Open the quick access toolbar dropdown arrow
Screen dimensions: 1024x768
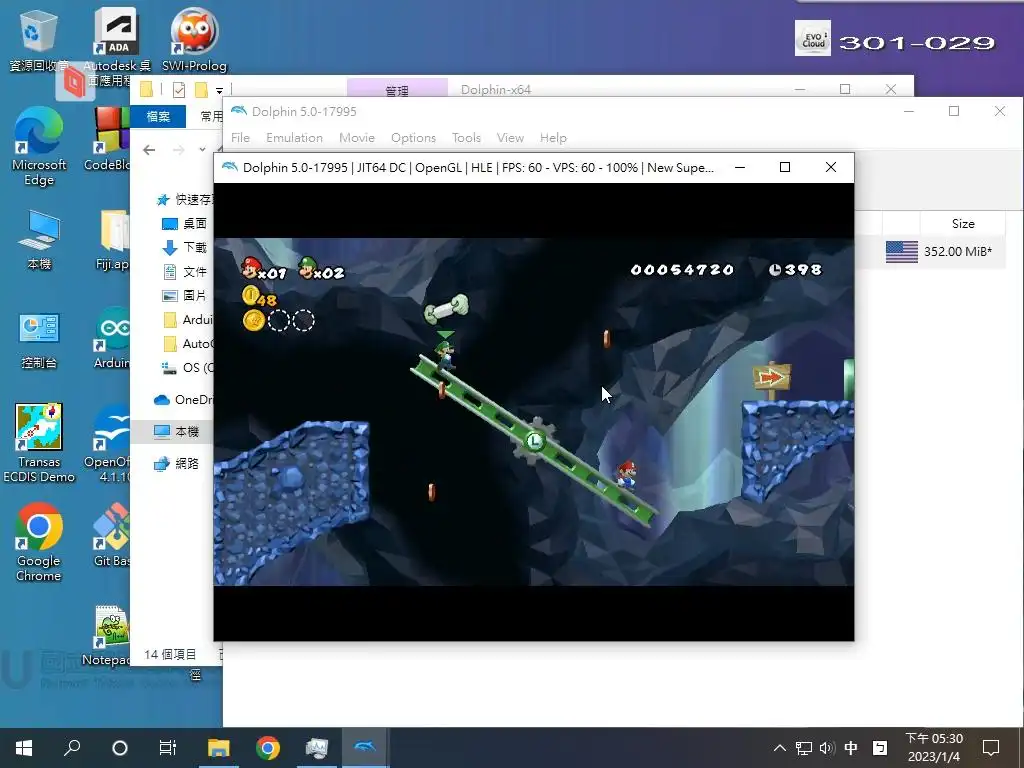pyautogui.click(x=219, y=90)
